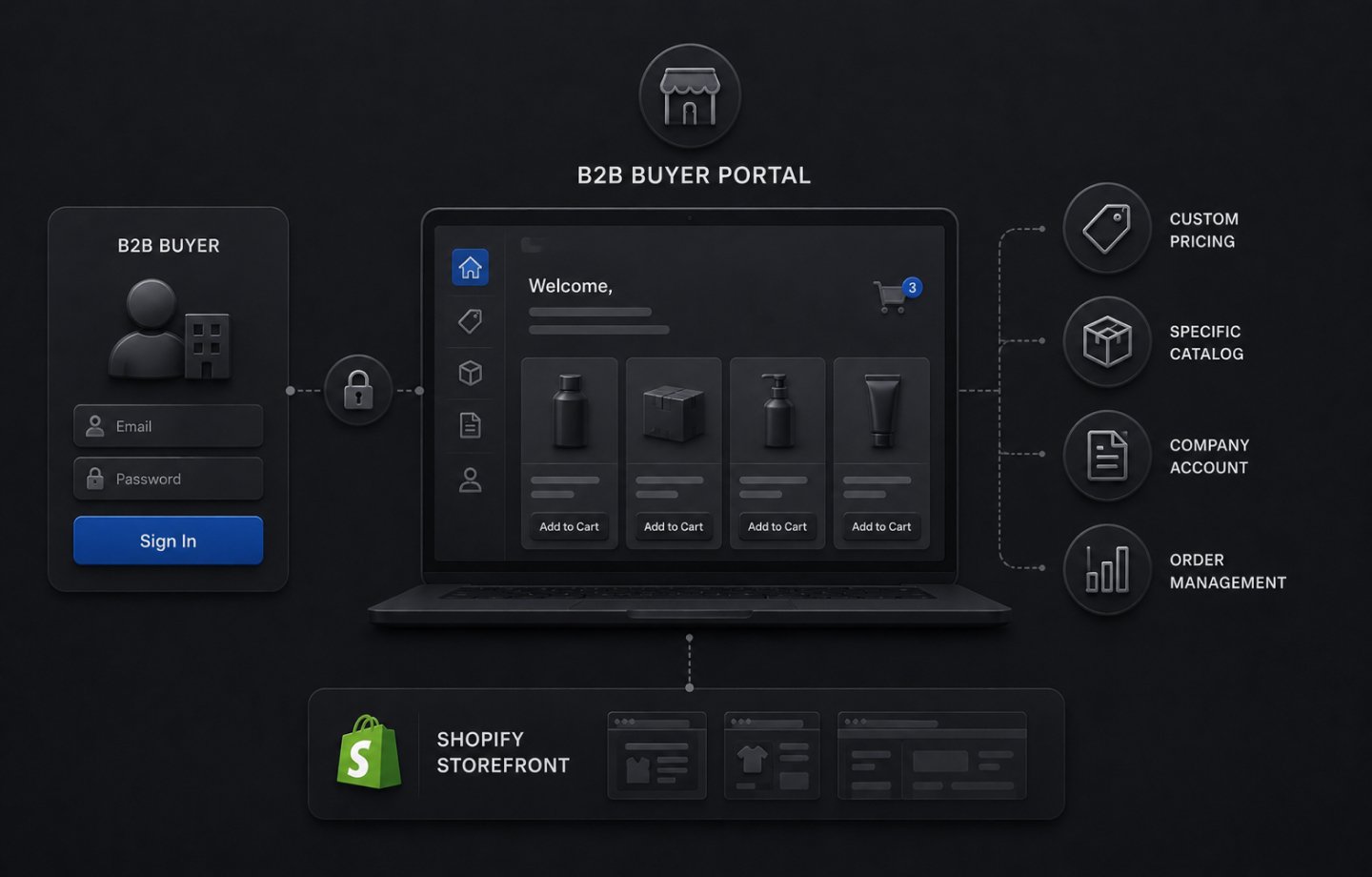Open the shopping cart with 3 badge

point(896,295)
